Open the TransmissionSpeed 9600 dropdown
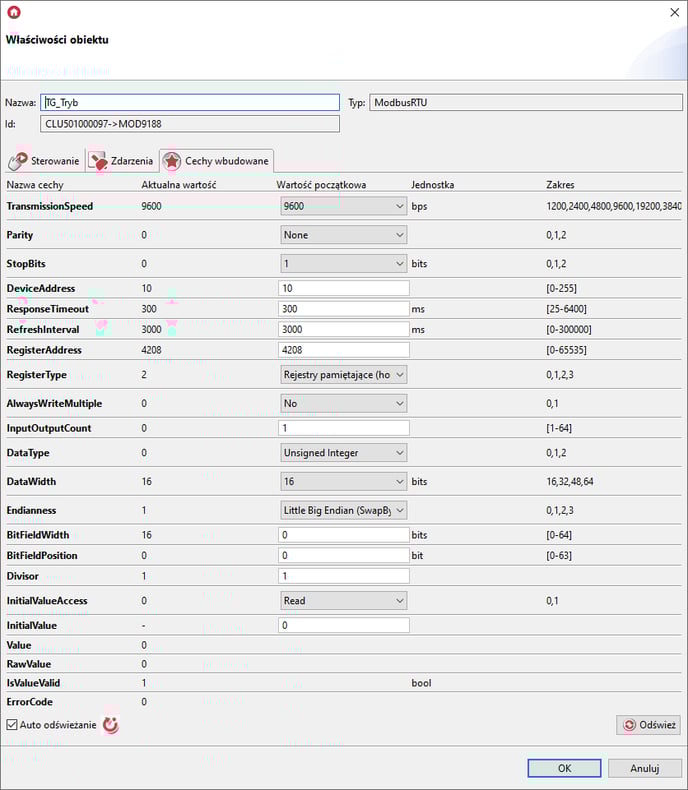The height and width of the screenshot is (790, 688). coord(343,206)
